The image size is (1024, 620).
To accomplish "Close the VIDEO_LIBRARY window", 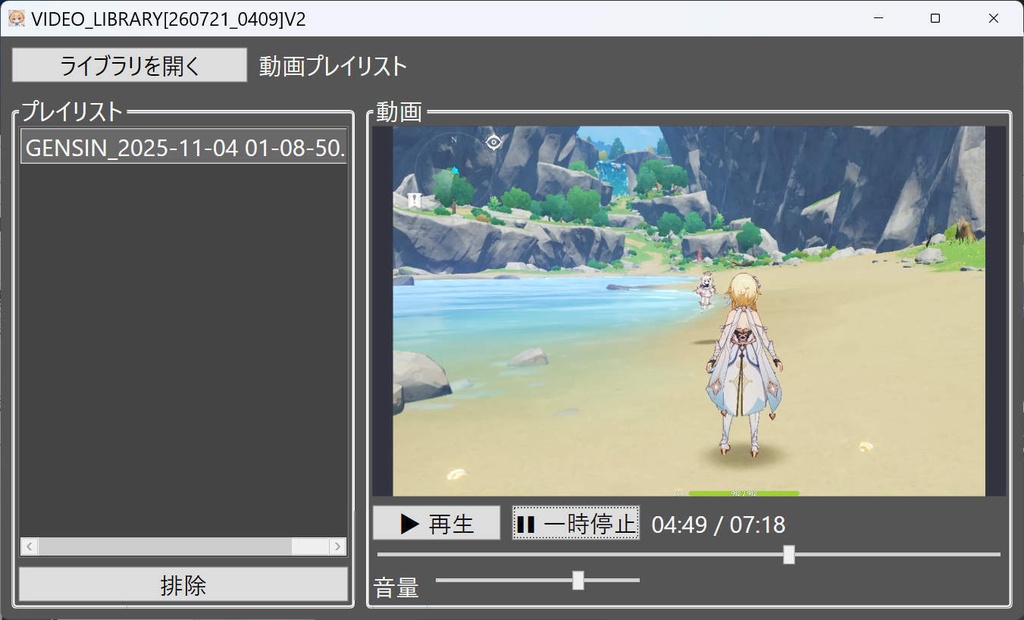I will 993,18.
